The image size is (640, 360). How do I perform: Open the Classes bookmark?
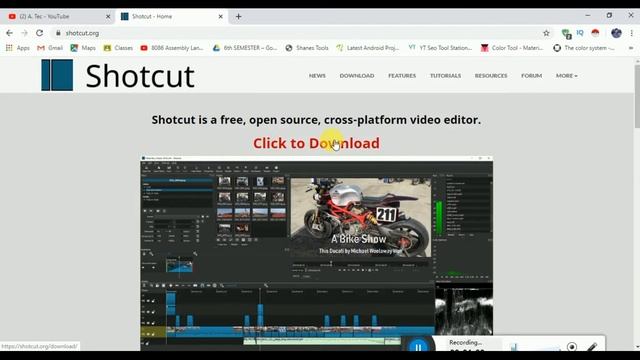[x=118, y=48]
